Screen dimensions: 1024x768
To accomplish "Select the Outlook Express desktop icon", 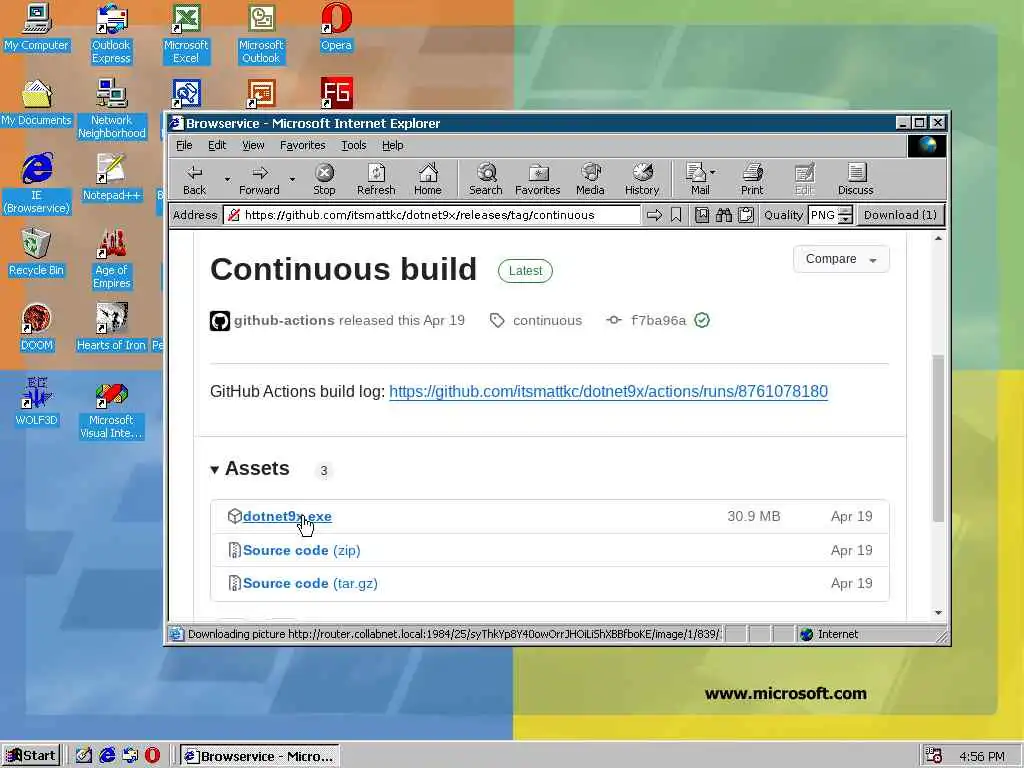I will click(111, 33).
